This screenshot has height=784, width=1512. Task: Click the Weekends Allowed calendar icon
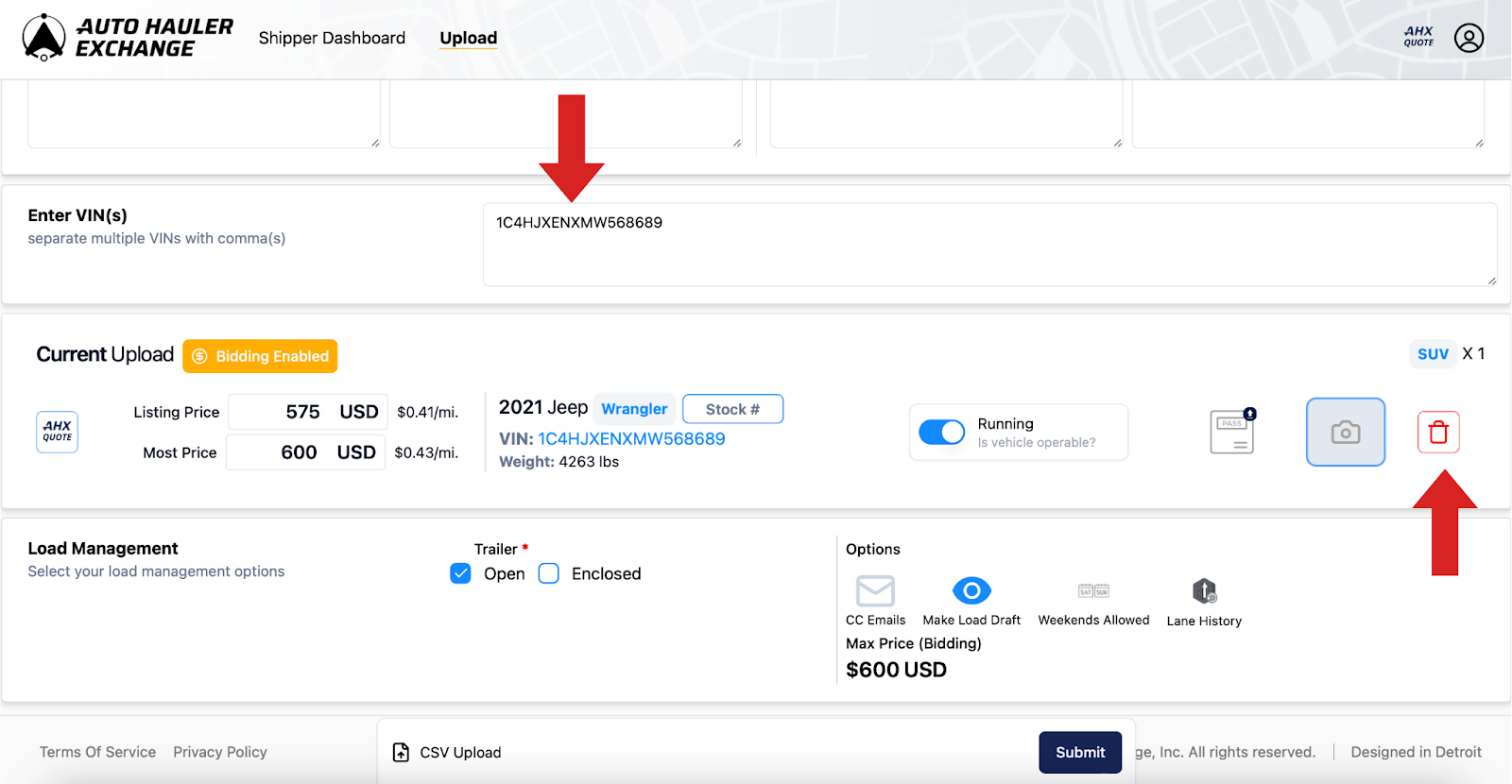pyautogui.click(x=1093, y=591)
